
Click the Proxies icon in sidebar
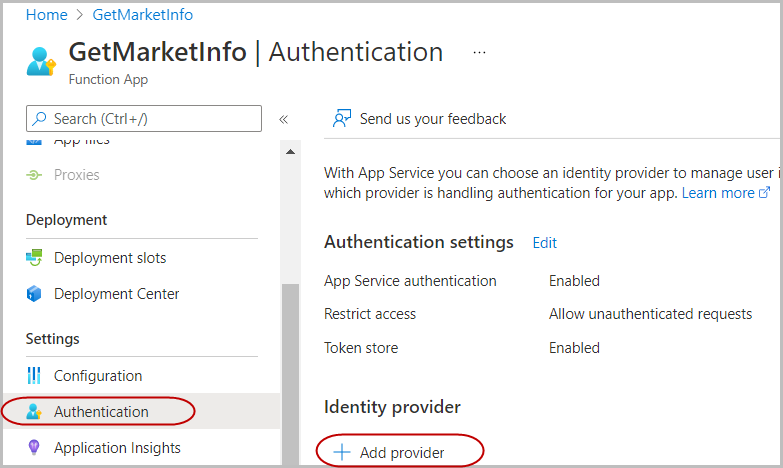(35, 175)
